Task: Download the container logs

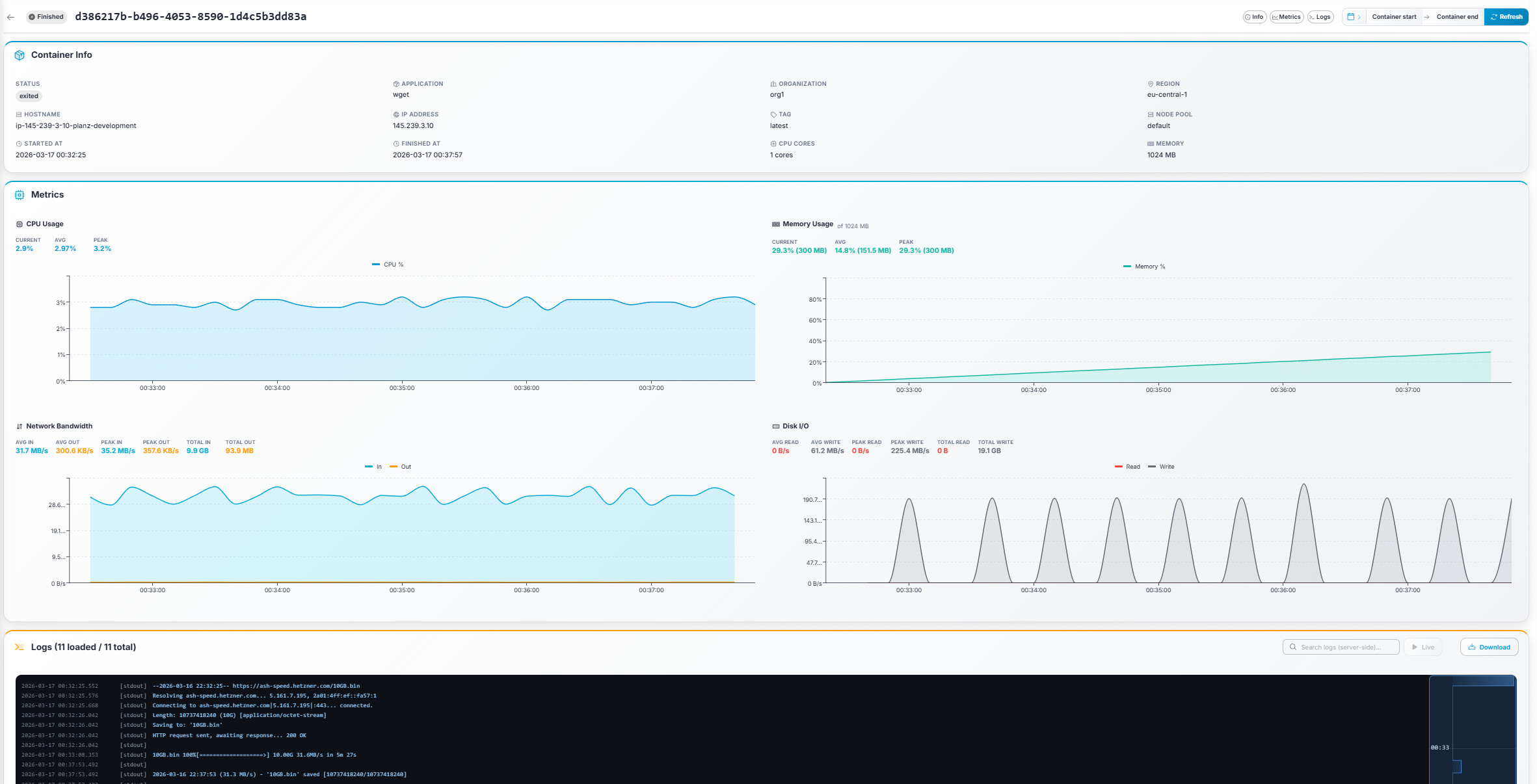Action: pyautogui.click(x=1489, y=647)
